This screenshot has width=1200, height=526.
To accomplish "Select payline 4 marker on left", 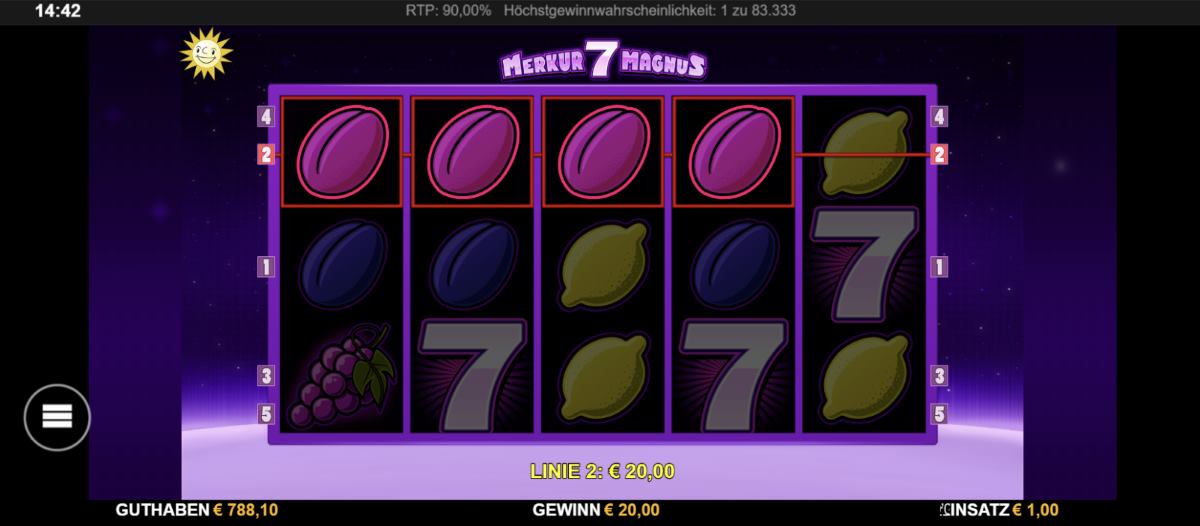I will tap(266, 117).
